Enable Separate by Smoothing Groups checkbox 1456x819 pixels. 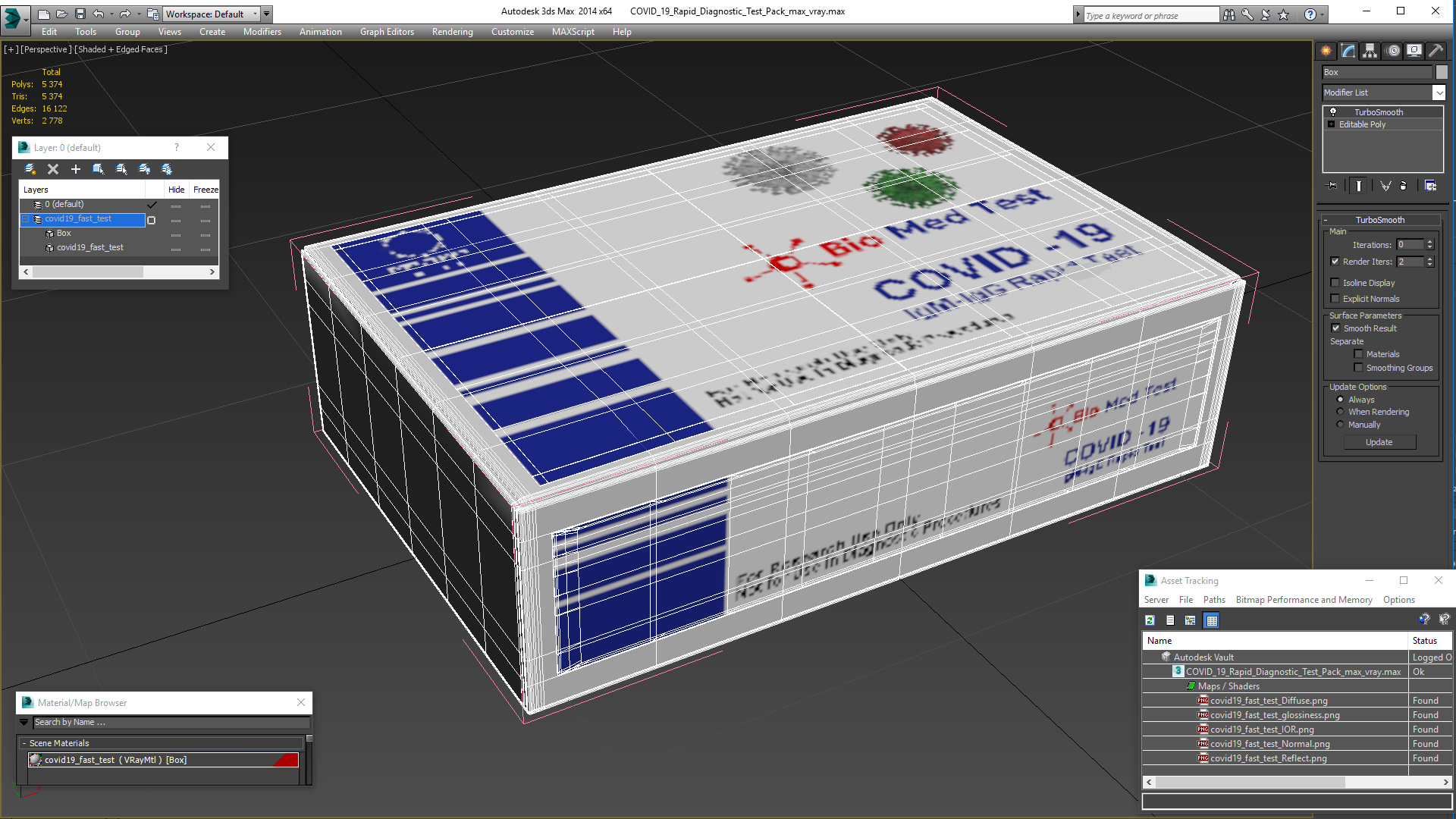[1359, 368]
